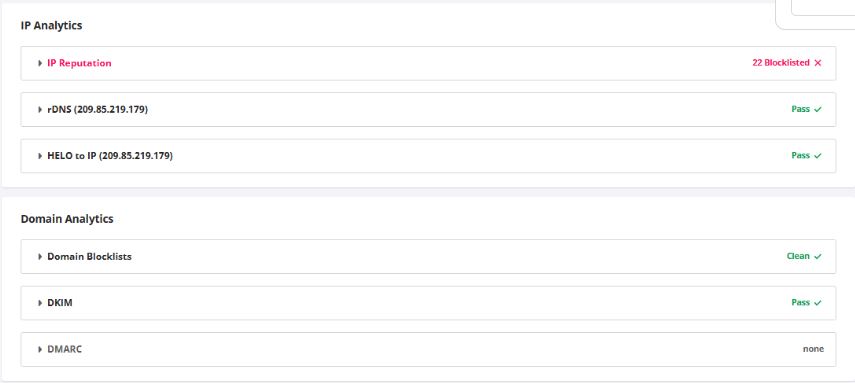855x383 pixels.
Task: Select the Domain Blocklists label
Action: (x=89, y=256)
